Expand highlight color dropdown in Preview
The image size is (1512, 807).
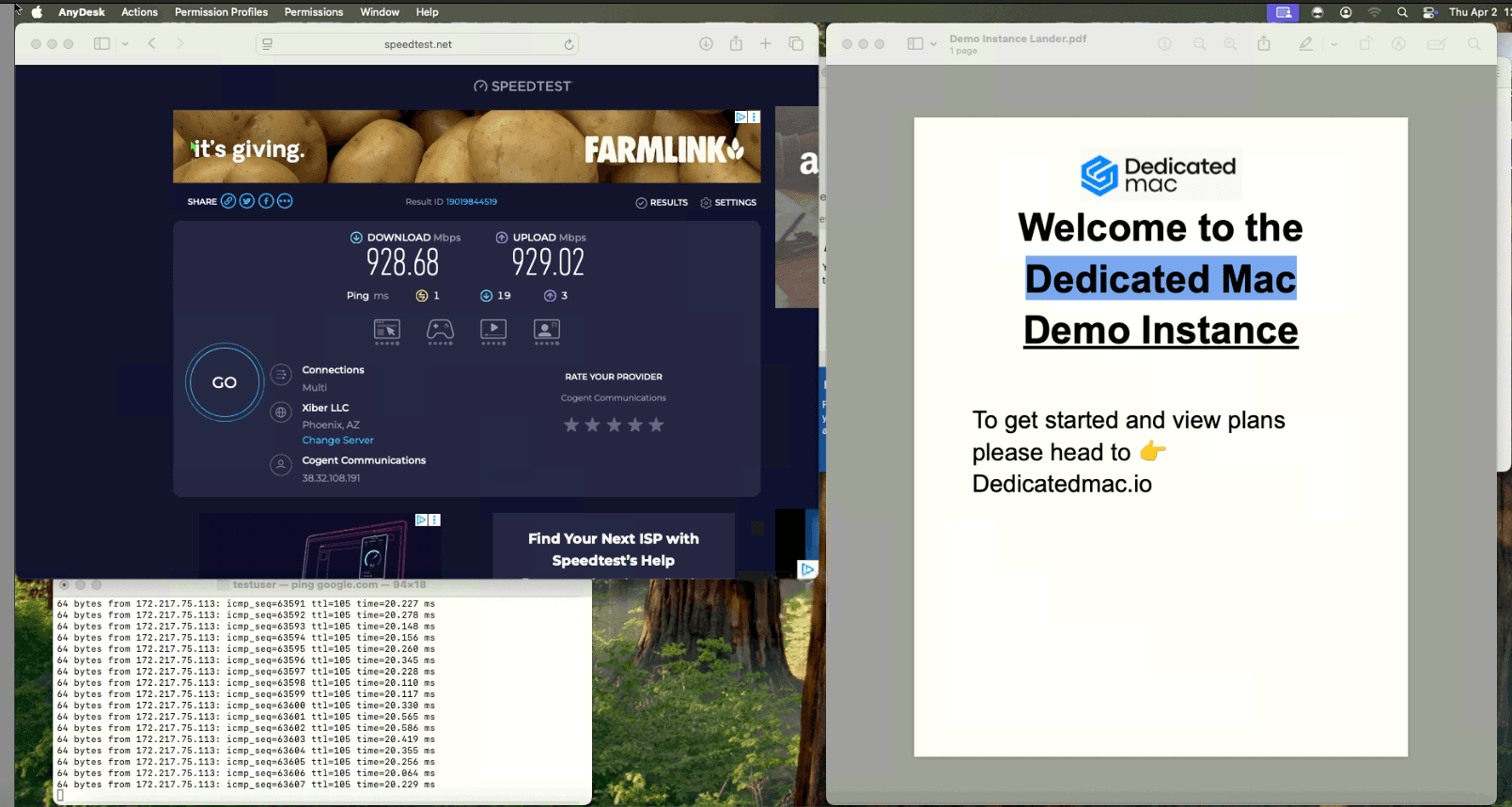[1333, 44]
